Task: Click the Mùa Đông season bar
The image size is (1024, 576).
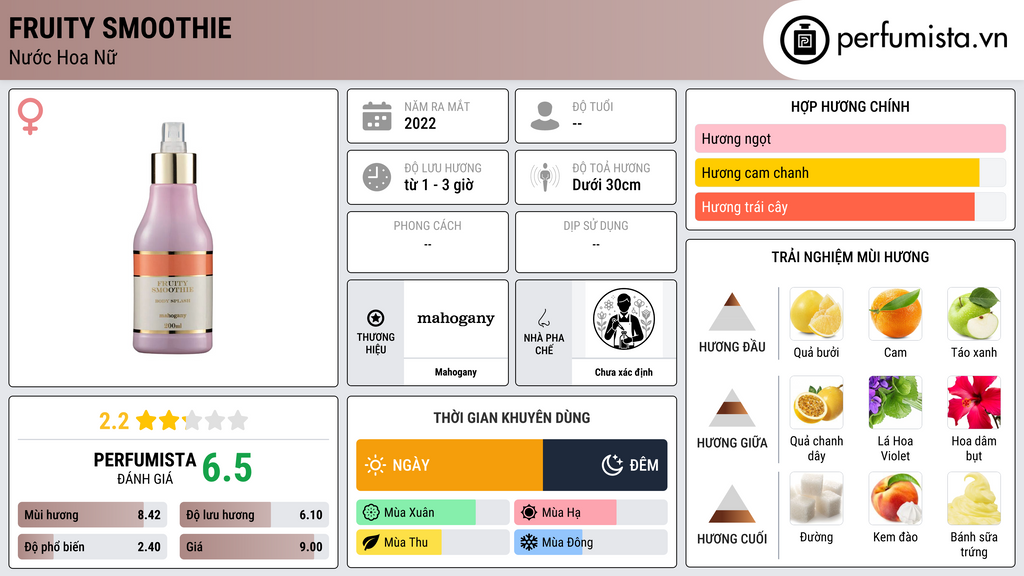Action: coord(591,543)
